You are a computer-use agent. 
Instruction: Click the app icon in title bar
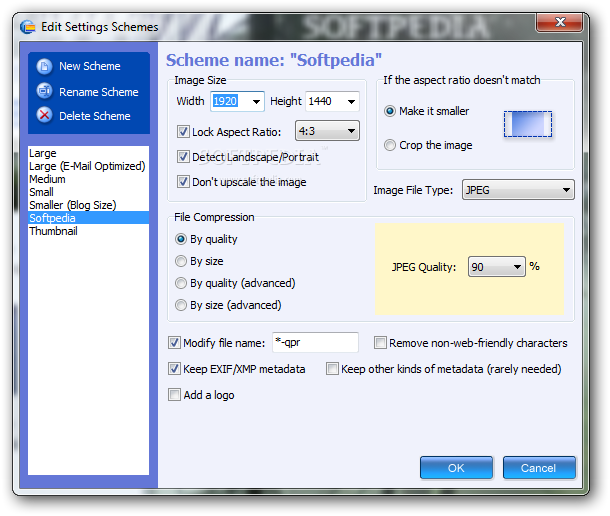(x=28, y=27)
